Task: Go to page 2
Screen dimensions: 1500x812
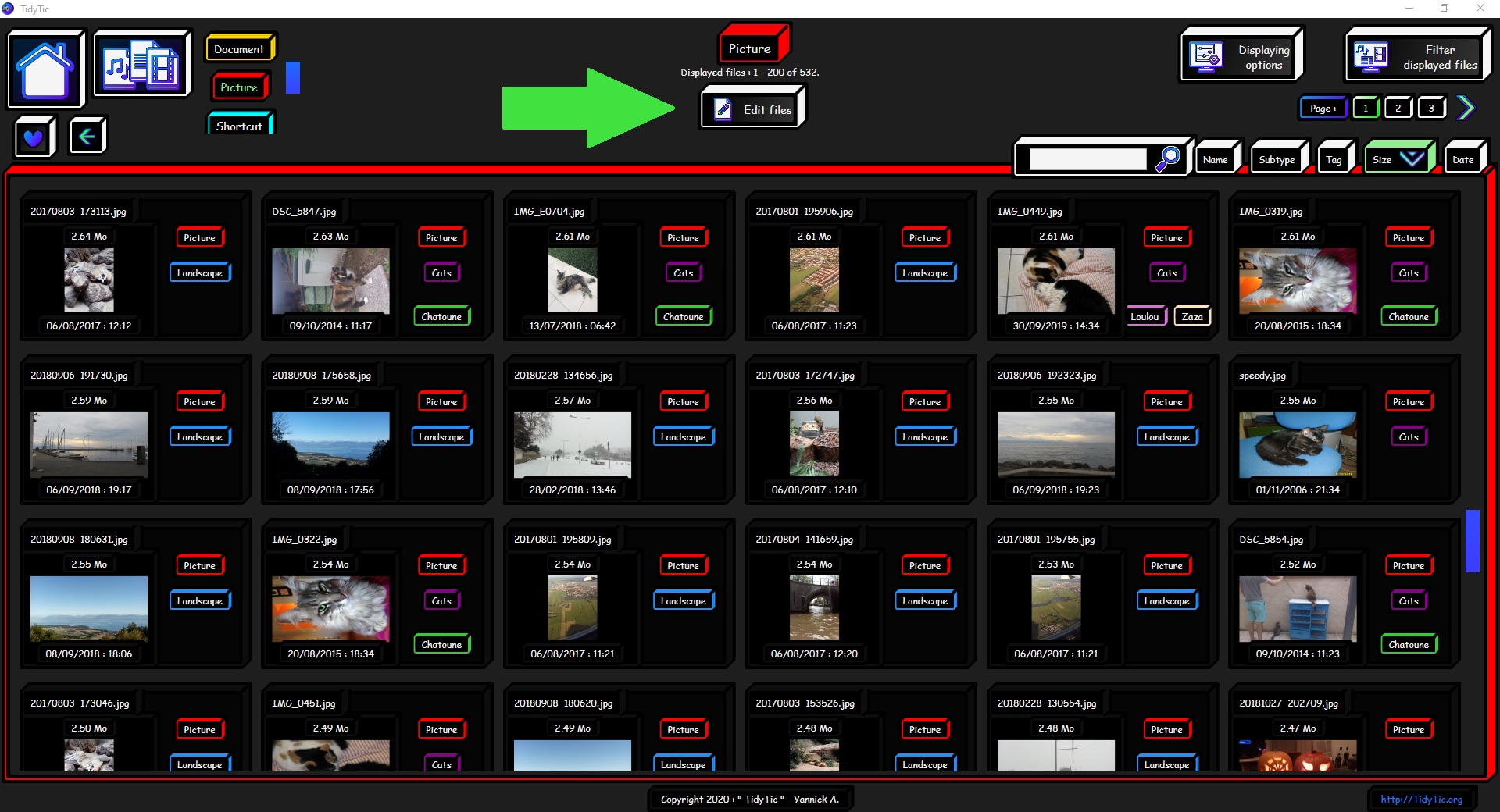Action: [x=1398, y=108]
